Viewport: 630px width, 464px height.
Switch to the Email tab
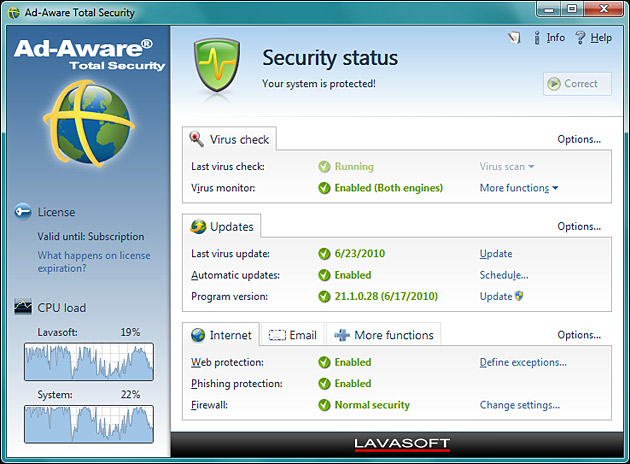coord(292,335)
